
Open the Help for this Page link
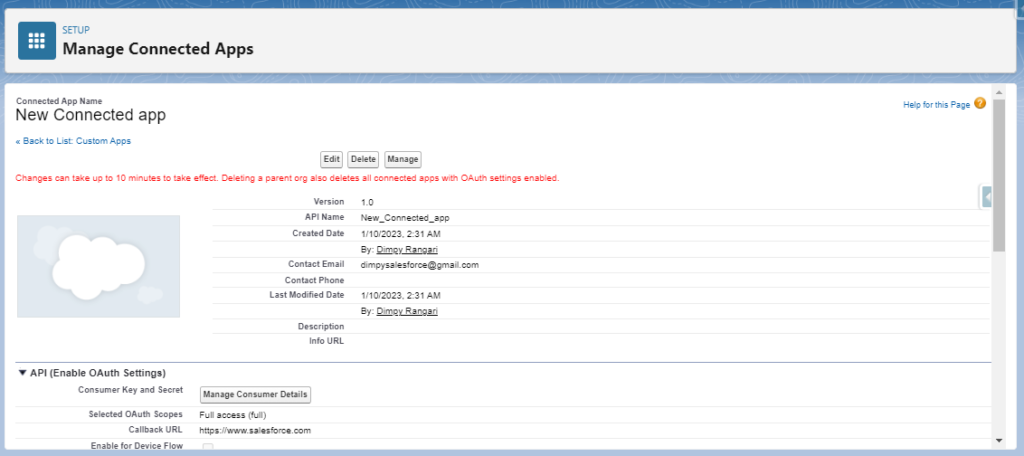[936, 104]
